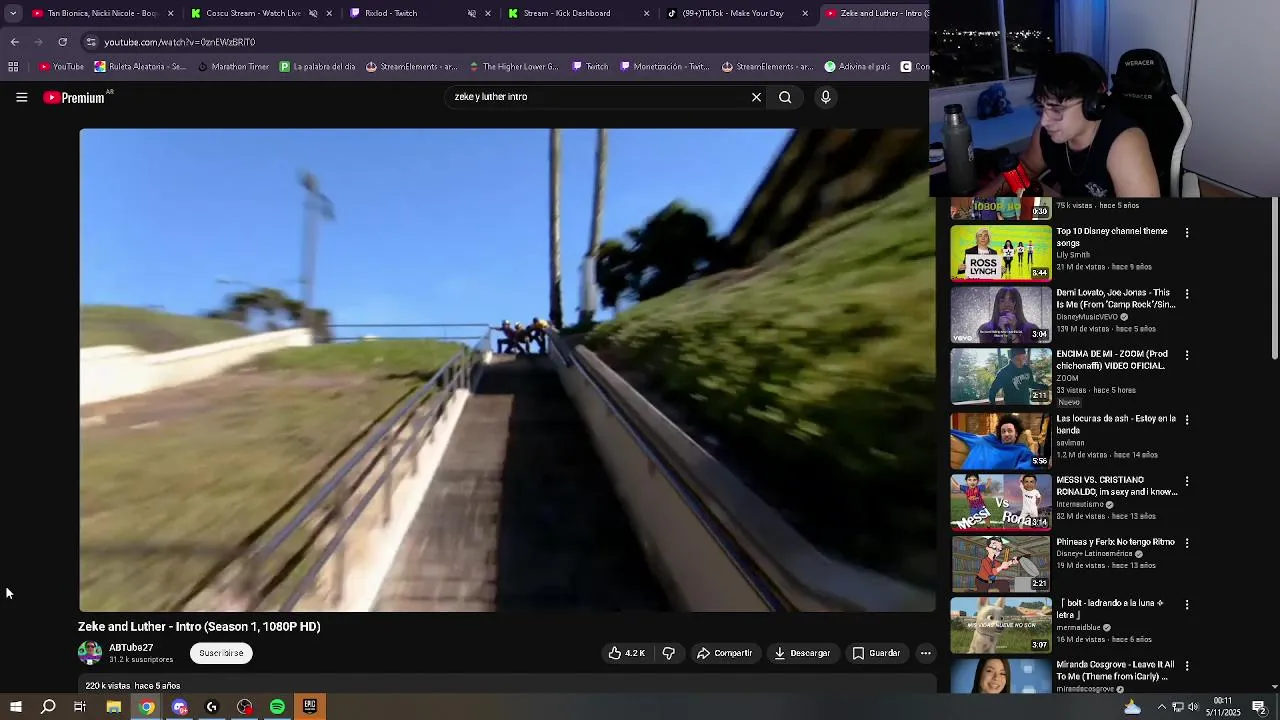Click the recommendations sidebar scrollbar
The height and width of the screenshot is (720, 1280).
(1274, 280)
